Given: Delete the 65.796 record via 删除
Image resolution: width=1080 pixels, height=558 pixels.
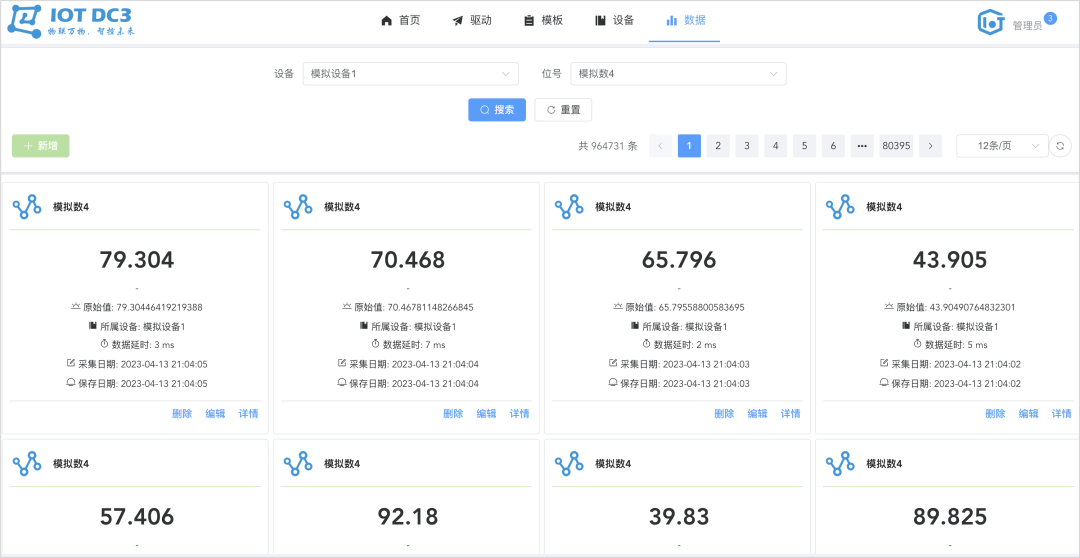Looking at the screenshot, I should point(724,414).
